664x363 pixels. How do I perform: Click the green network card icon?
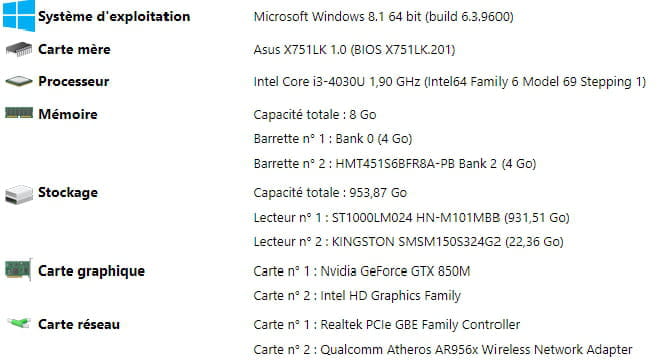pos(19,323)
